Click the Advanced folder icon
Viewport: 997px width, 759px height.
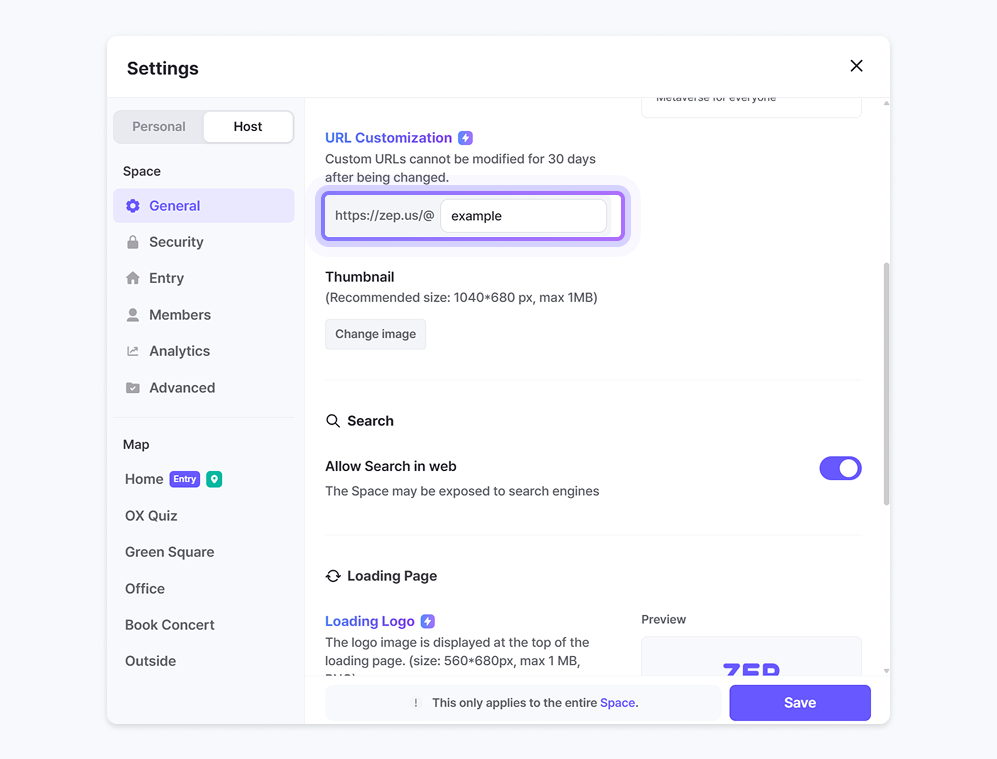(133, 388)
